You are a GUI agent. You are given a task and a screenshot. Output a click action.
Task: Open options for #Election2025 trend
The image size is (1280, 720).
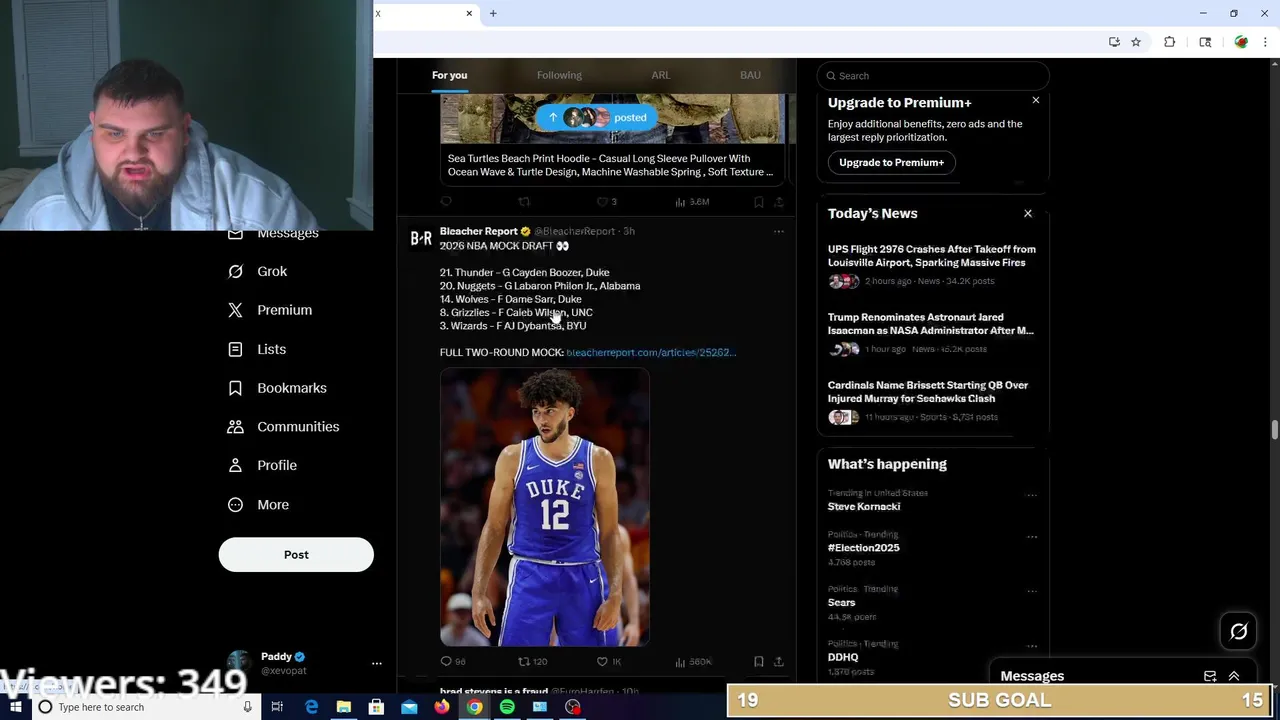1031,537
